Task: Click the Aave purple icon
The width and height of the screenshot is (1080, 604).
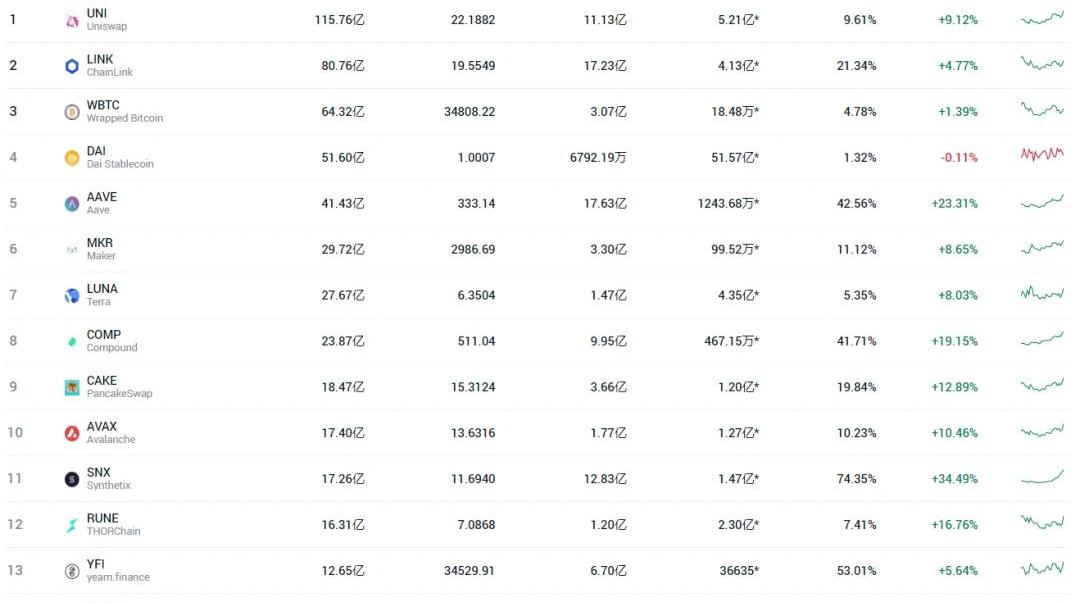Action: (72, 204)
